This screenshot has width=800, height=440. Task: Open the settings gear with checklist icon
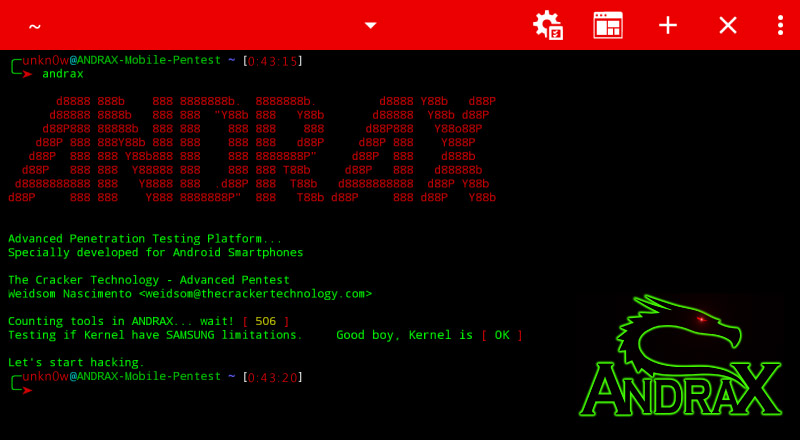coord(548,25)
